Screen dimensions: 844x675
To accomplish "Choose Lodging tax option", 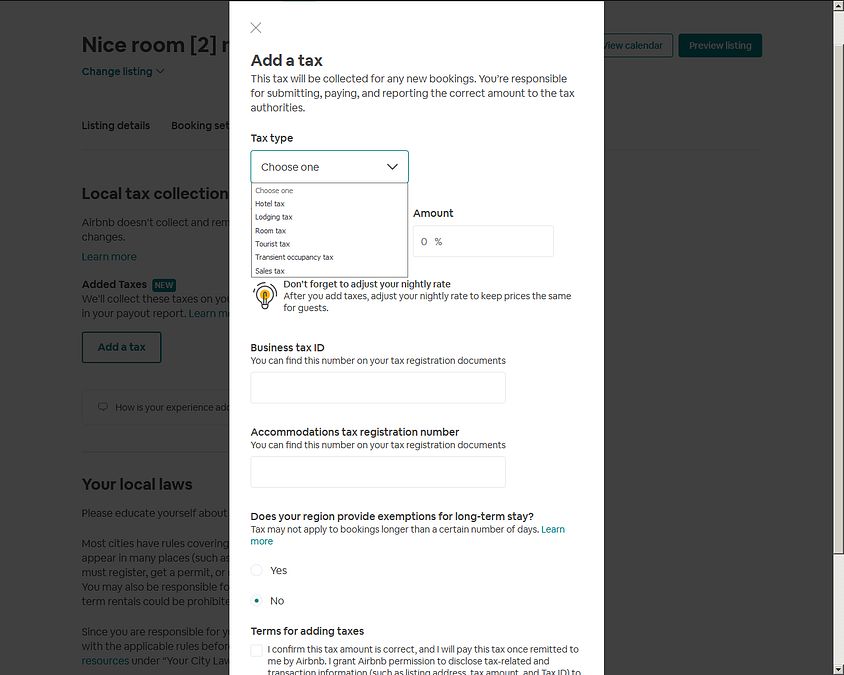I will pyautogui.click(x=274, y=217).
